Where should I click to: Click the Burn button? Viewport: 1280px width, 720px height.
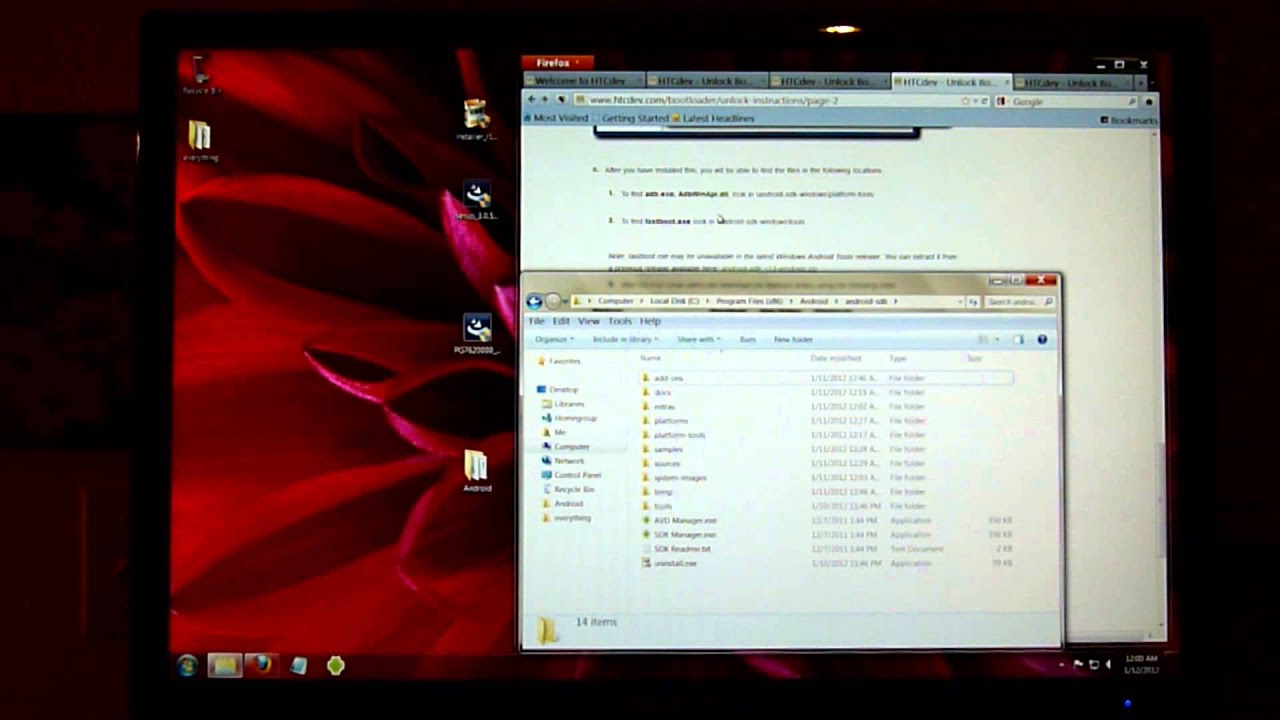(x=747, y=340)
